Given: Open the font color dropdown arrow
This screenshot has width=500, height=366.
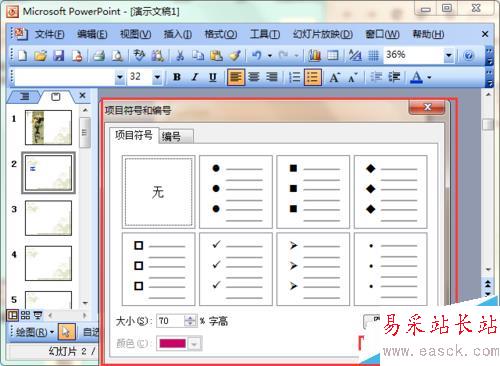Looking at the screenshot, I should [429, 78].
